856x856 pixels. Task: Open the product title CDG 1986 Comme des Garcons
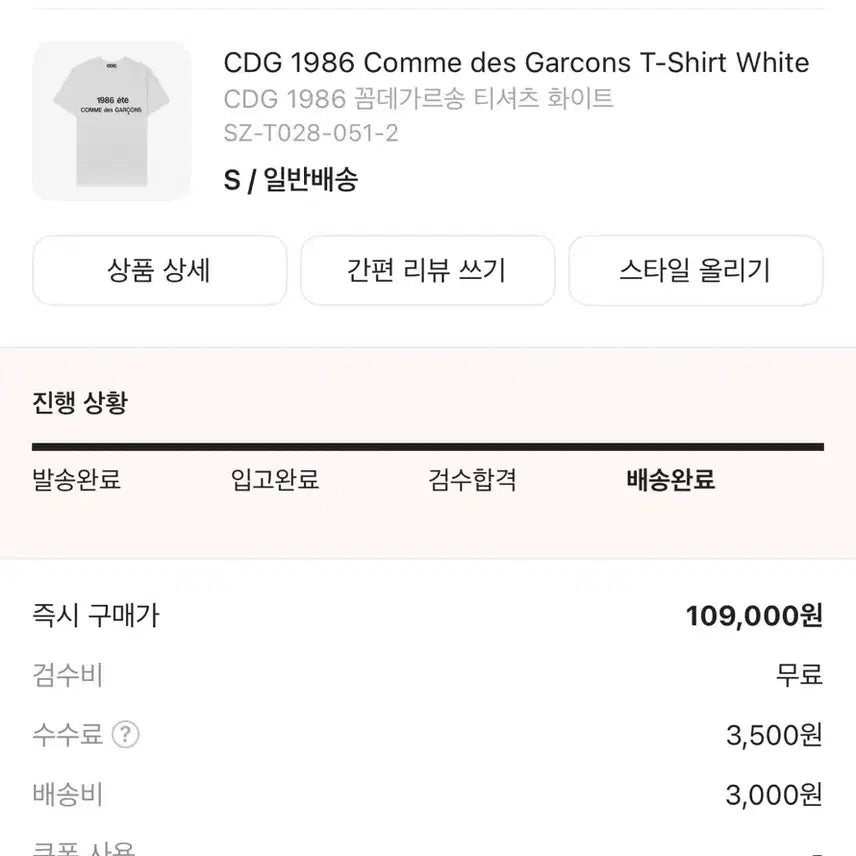coord(516,63)
